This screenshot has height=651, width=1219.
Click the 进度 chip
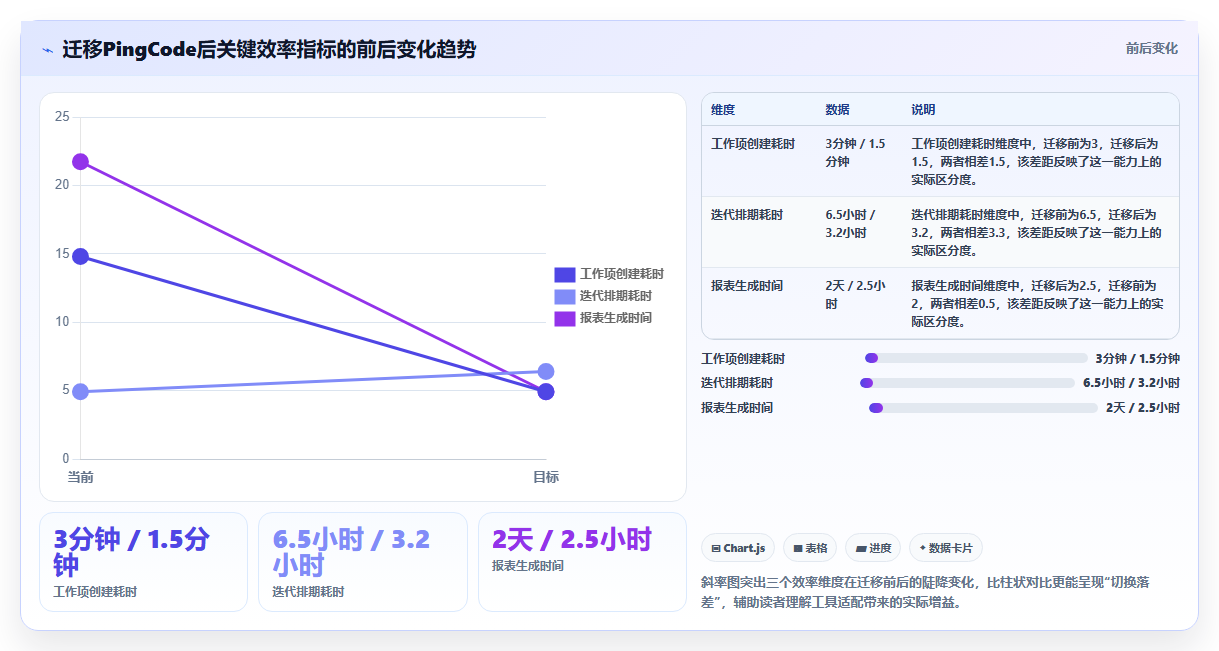pos(873,548)
